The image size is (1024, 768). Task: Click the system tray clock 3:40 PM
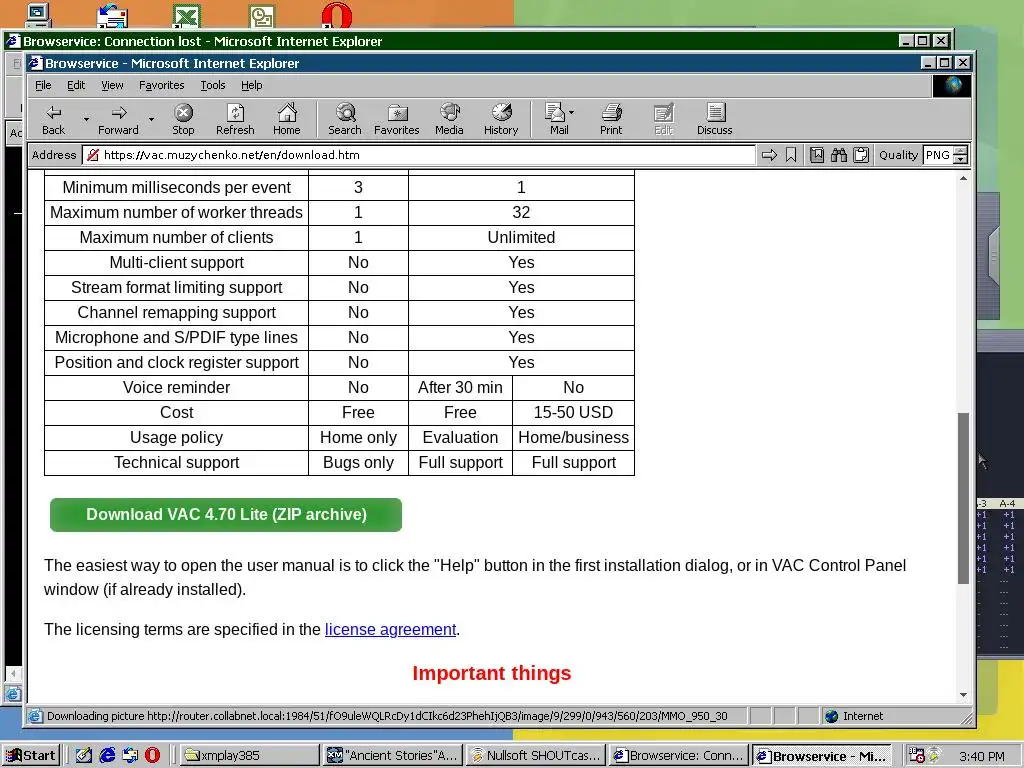tap(982, 756)
